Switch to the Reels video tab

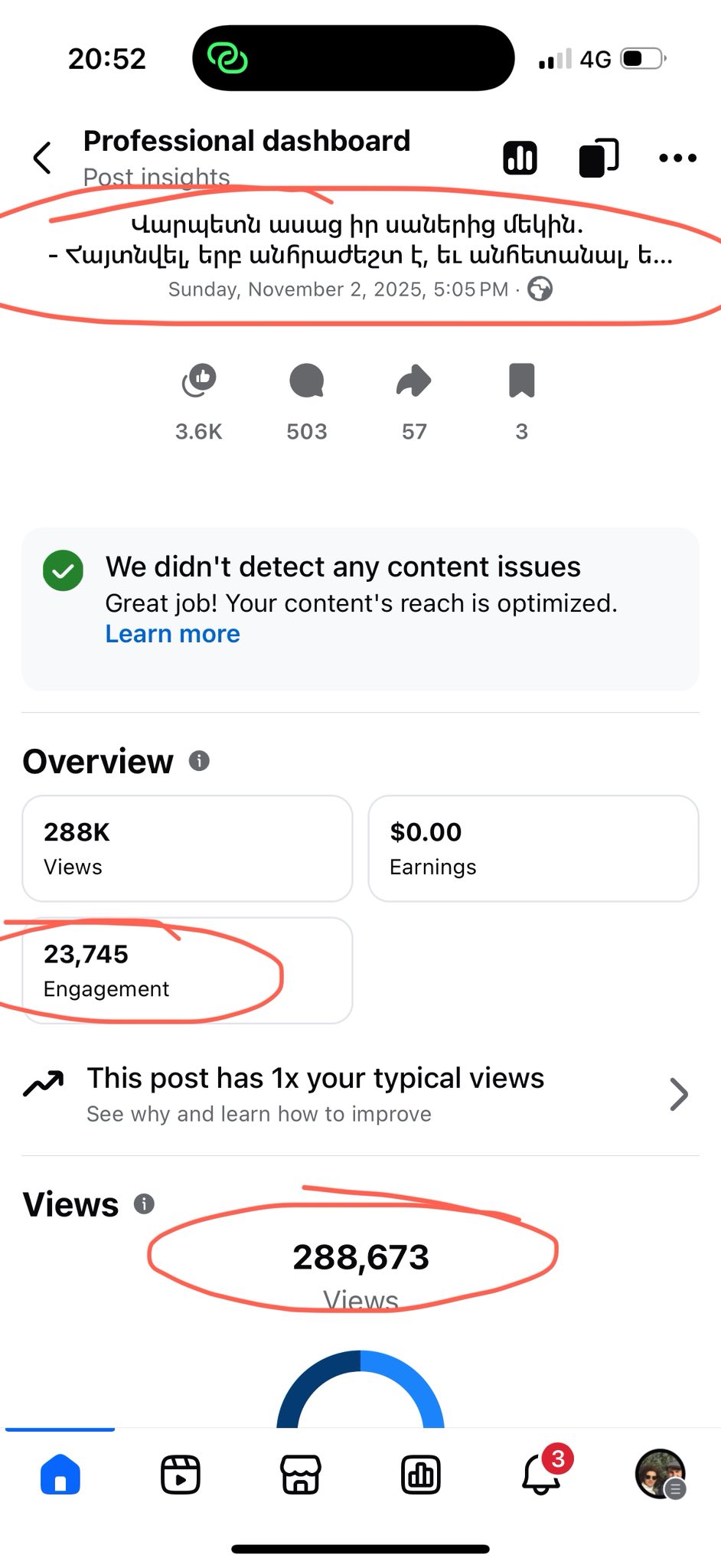181,1474
